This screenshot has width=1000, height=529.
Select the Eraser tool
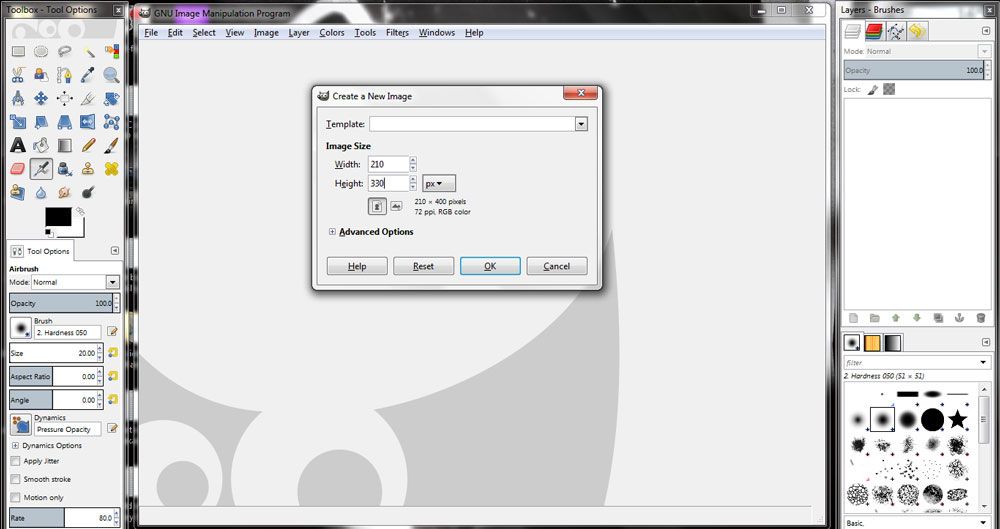pyautogui.click(x=18, y=168)
